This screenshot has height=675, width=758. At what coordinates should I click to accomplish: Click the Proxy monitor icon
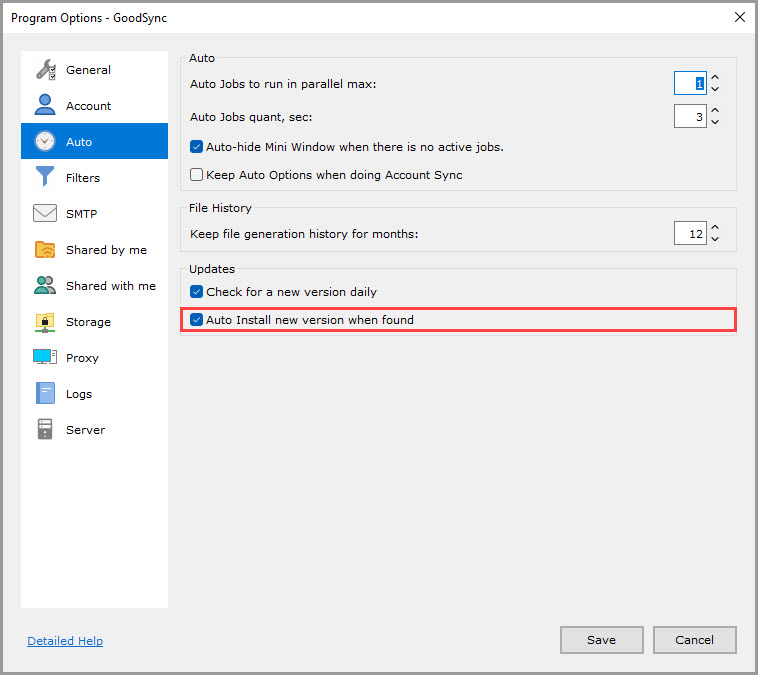tap(45, 357)
